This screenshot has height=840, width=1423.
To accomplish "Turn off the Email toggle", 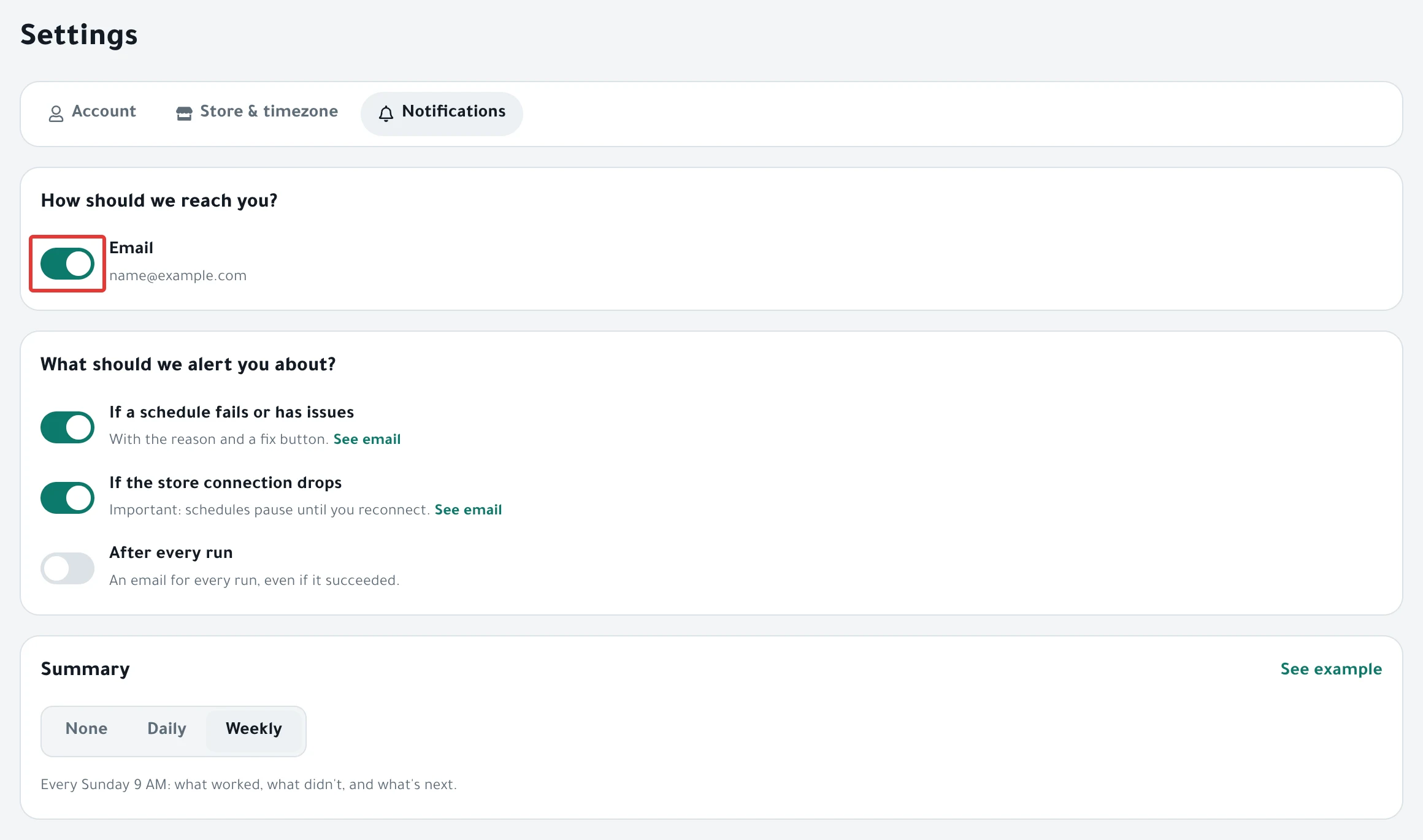I will pyautogui.click(x=67, y=264).
